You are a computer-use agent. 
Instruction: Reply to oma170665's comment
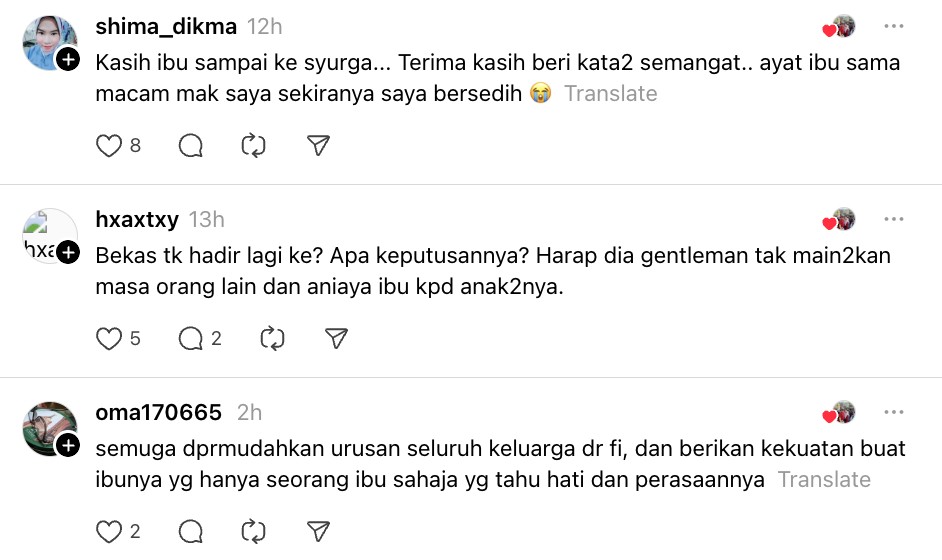pos(190,531)
